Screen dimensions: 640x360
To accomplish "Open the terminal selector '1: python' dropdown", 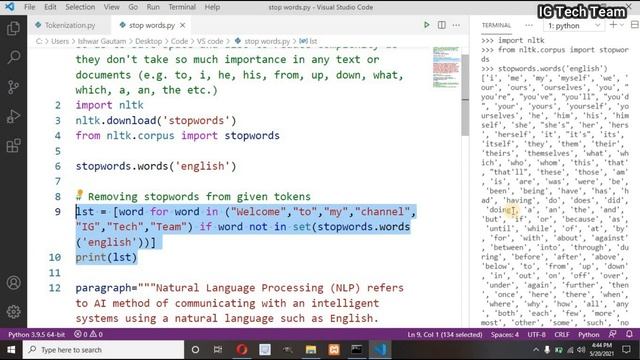I will pos(574,26).
